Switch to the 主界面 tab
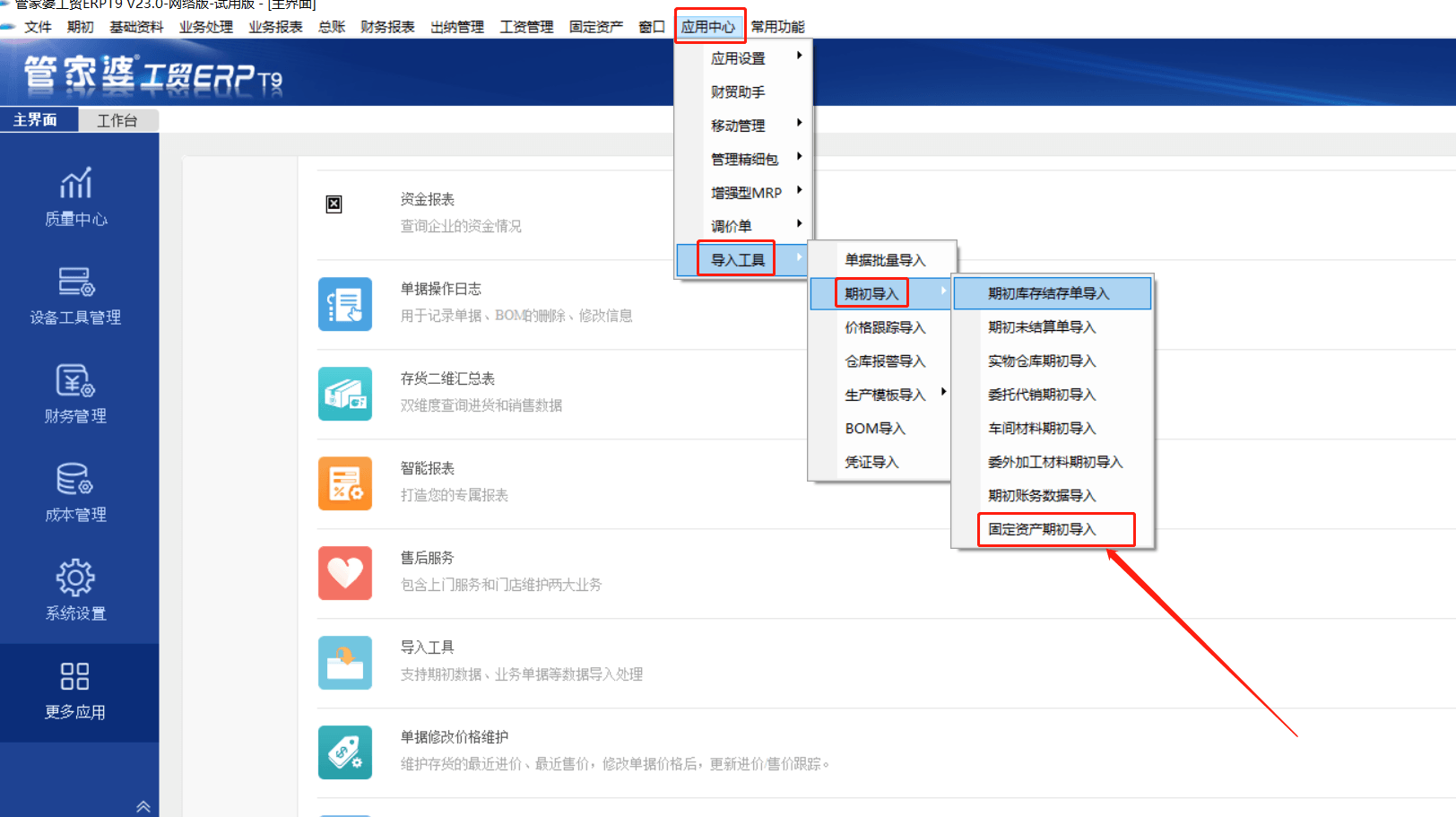1456x817 pixels. [x=39, y=119]
